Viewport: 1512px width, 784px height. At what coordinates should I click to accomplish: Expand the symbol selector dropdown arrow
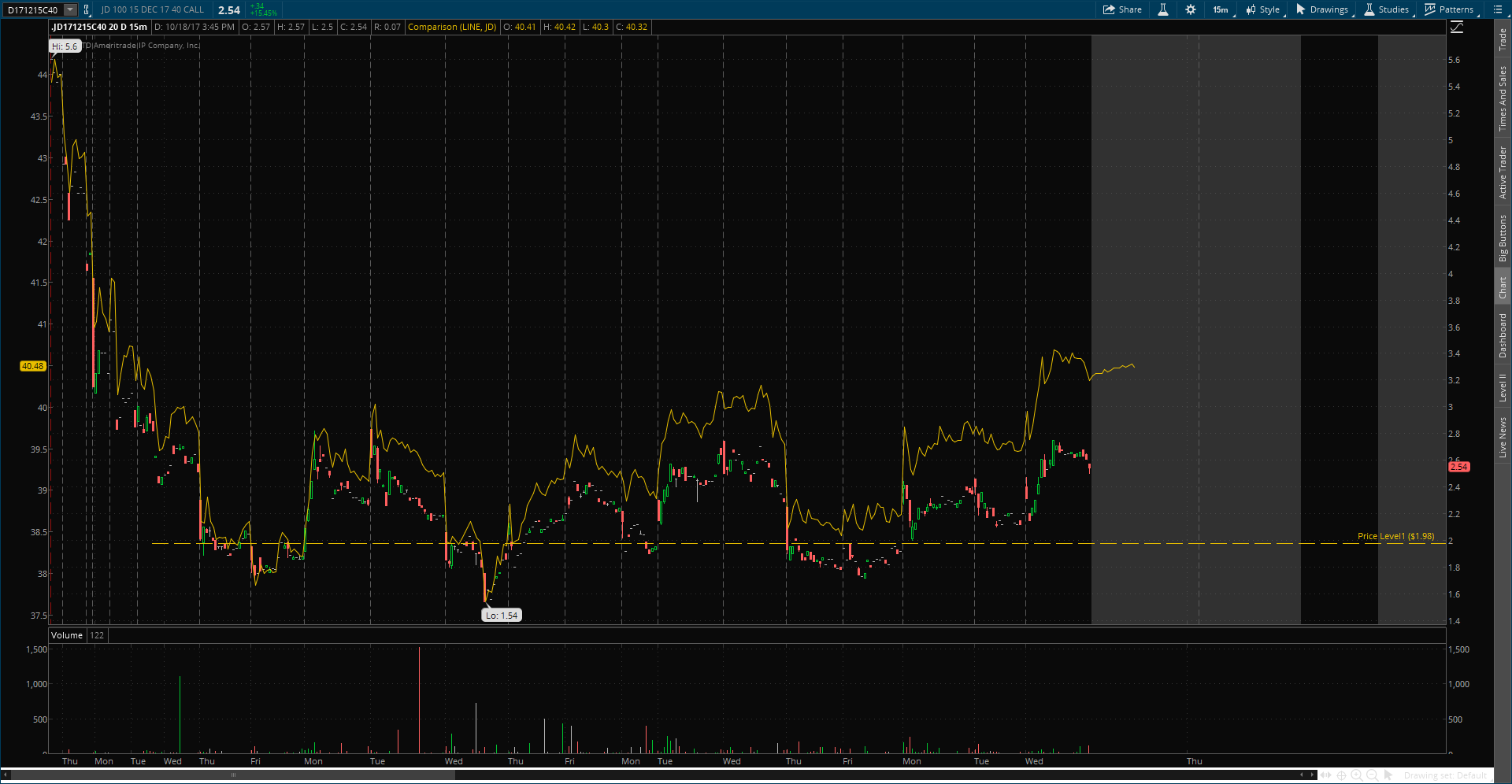tap(70, 9)
